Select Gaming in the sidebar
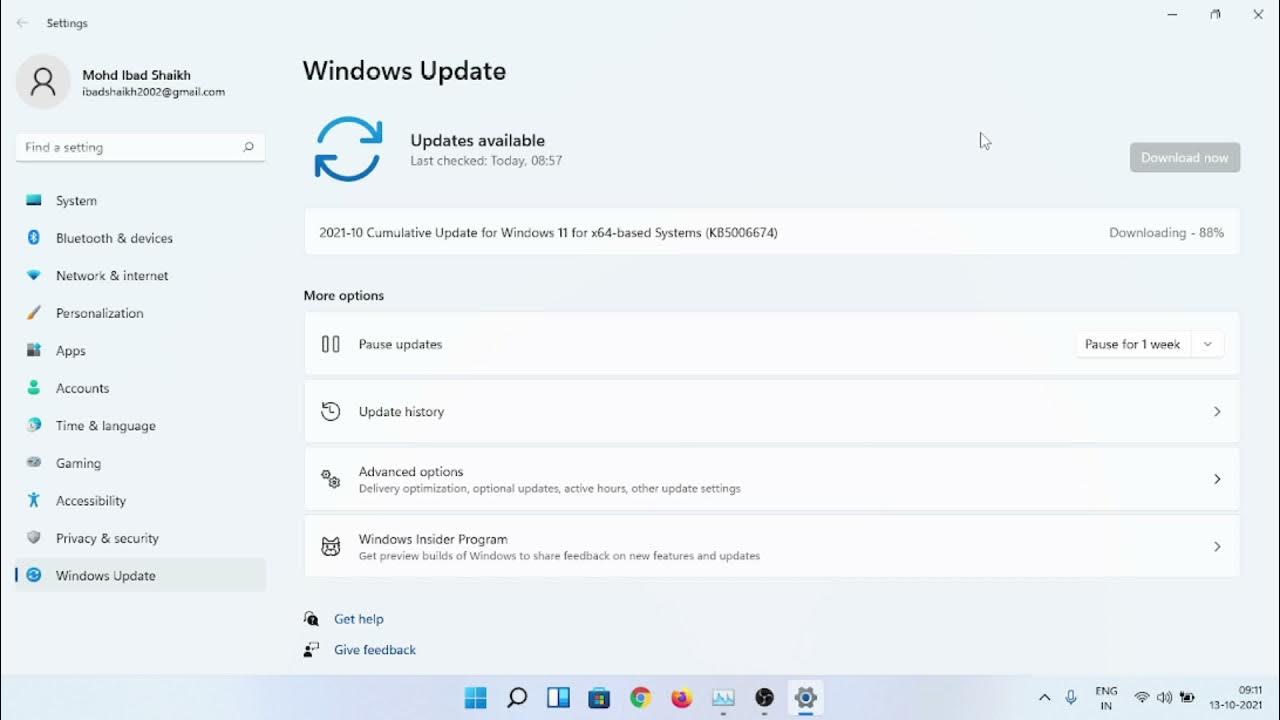The image size is (1280, 720). (x=140, y=463)
